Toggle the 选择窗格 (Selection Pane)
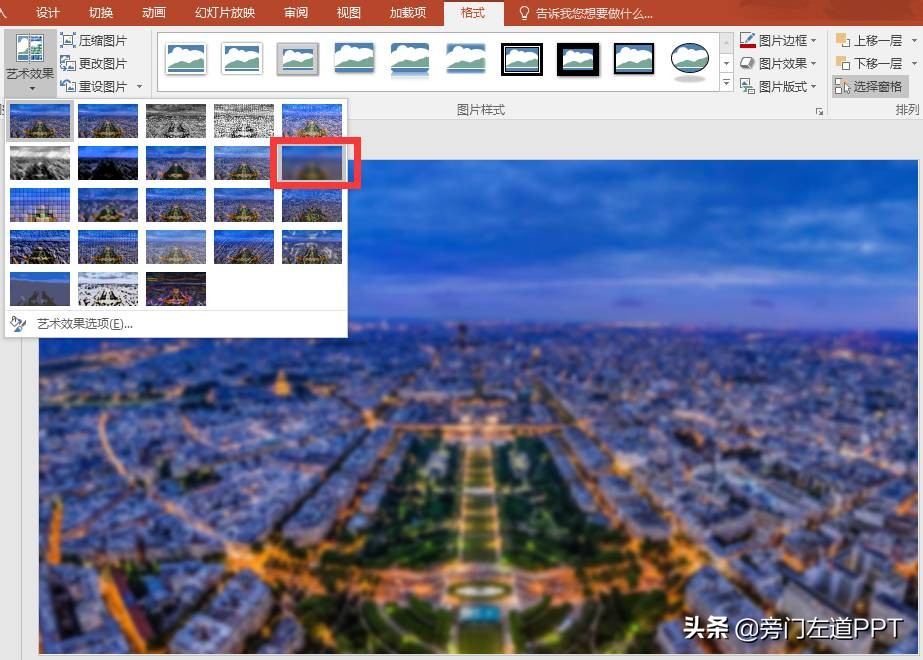The height and width of the screenshot is (660, 923). pyautogui.click(x=869, y=87)
